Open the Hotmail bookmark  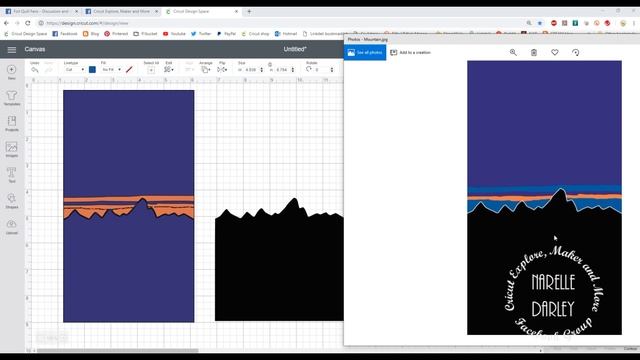tap(286, 34)
